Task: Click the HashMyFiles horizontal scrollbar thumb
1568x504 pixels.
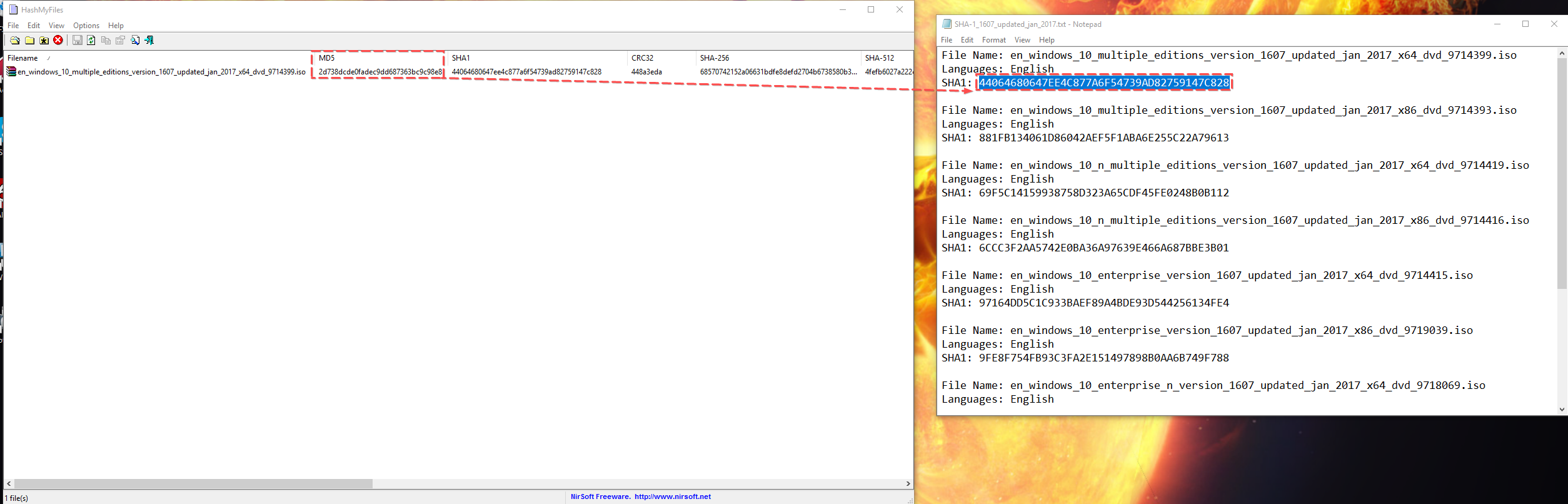Action: [x=193, y=483]
